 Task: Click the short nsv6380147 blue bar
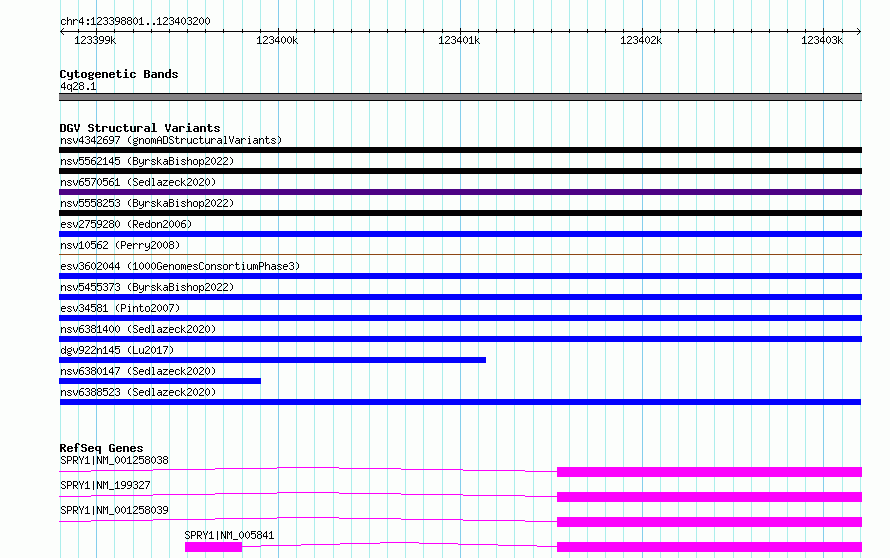click(x=160, y=381)
